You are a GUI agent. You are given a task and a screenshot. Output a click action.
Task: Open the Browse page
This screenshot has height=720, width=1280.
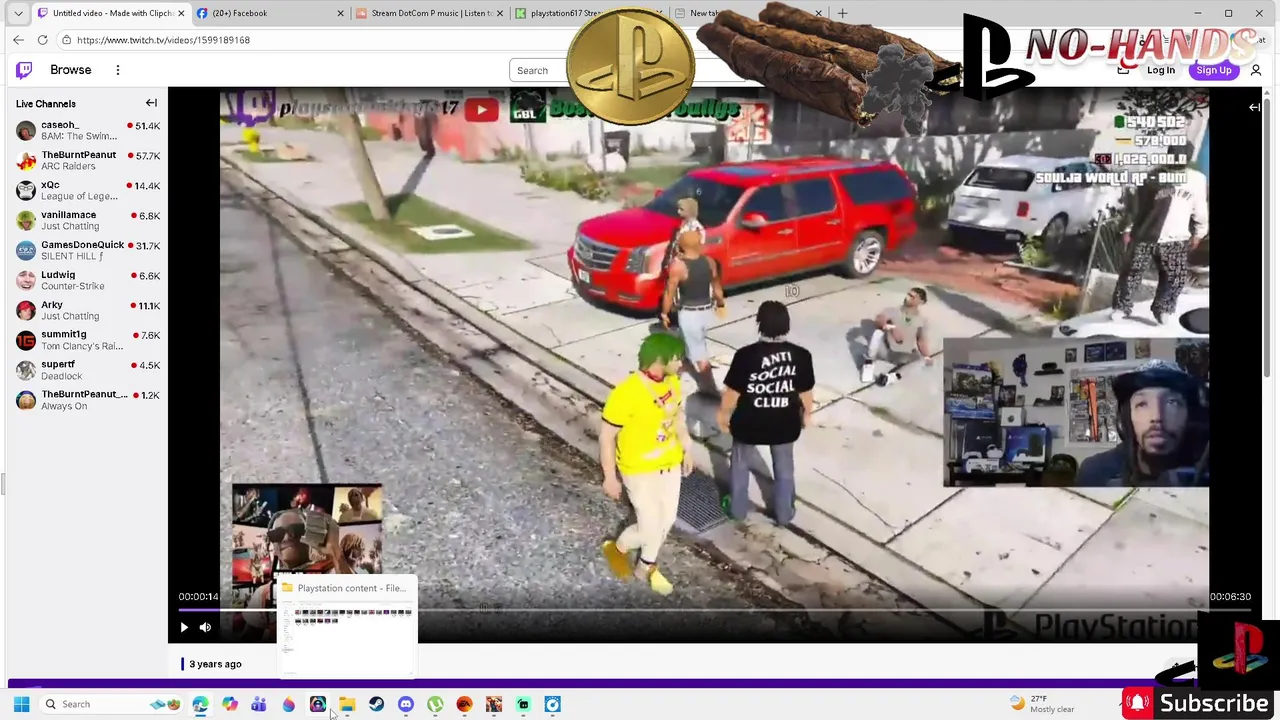71,70
